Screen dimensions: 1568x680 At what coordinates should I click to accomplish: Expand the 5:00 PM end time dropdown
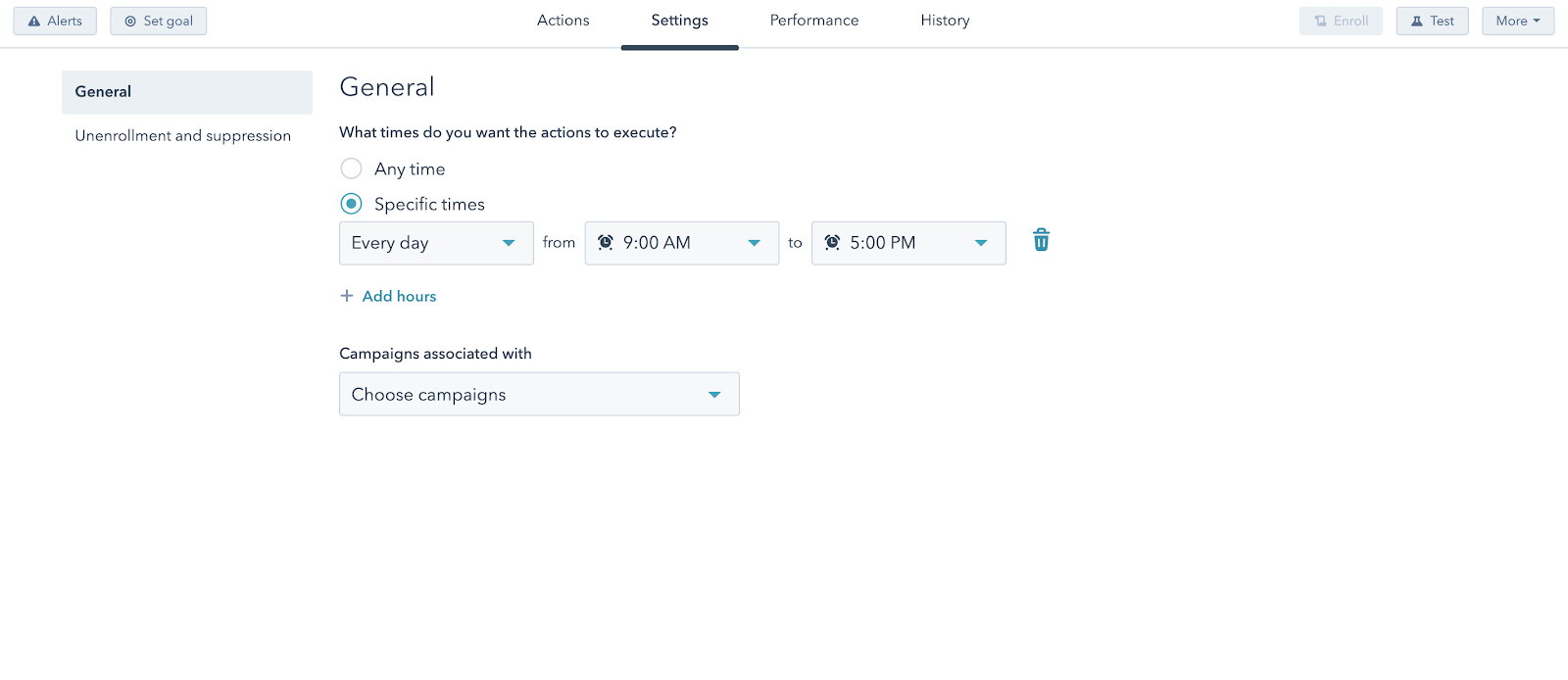(x=908, y=243)
